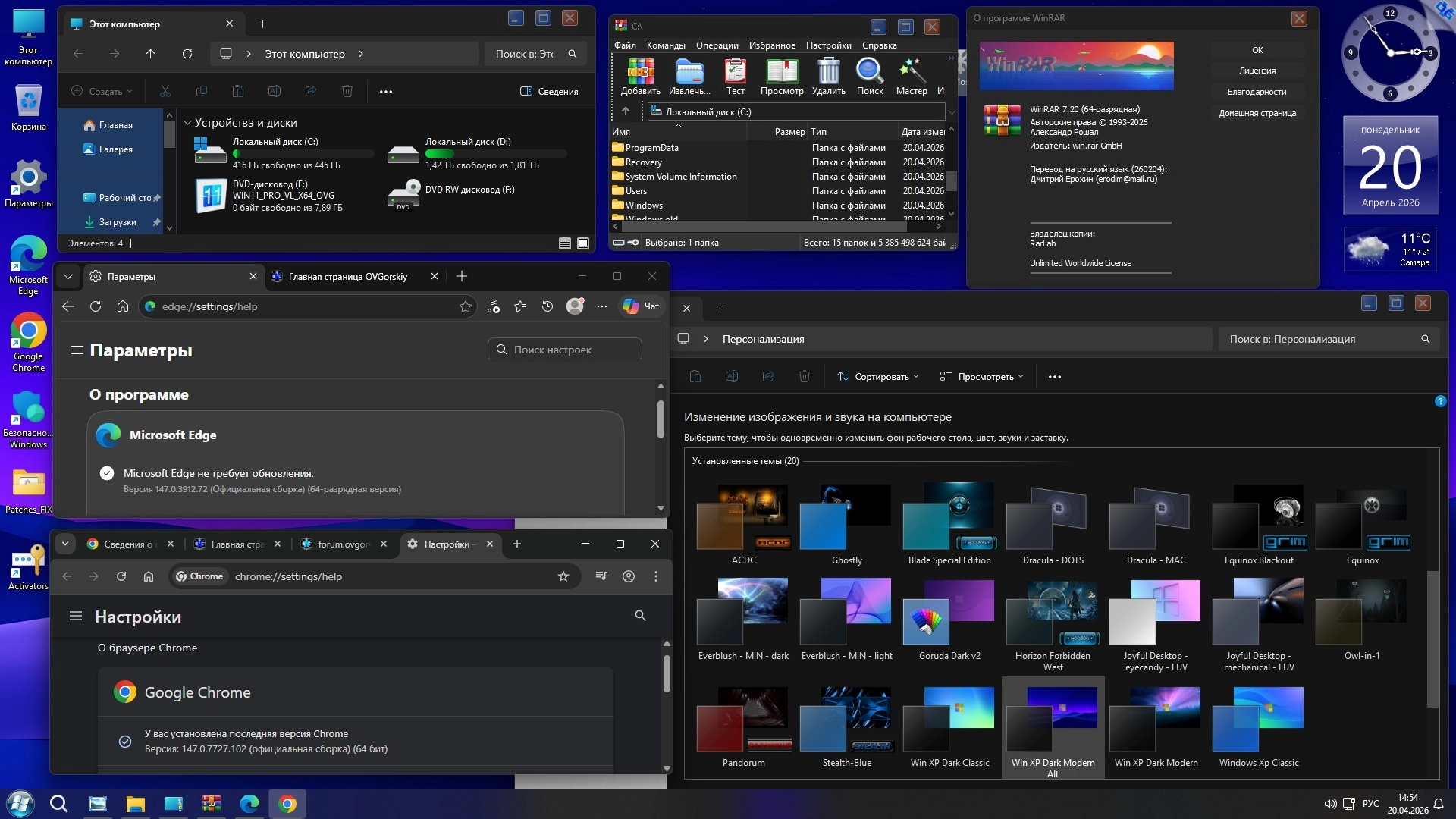Click Chrome profile avatar icon

click(x=629, y=576)
